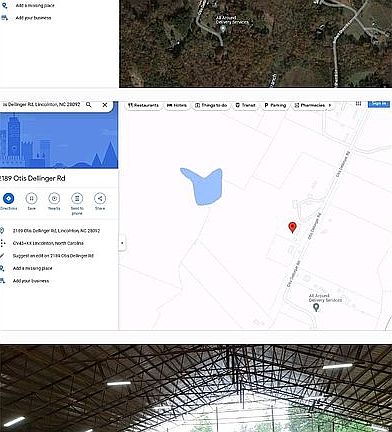The image size is (392, 432).
Task: Click the Save icon button
Action: (x=31, y=198)
